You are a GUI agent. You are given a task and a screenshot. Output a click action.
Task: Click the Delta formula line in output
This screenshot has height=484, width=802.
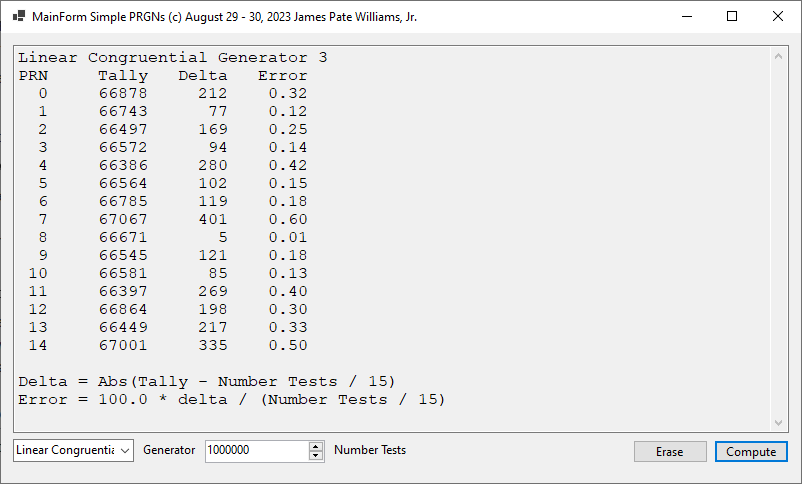[x=206, y=382]
